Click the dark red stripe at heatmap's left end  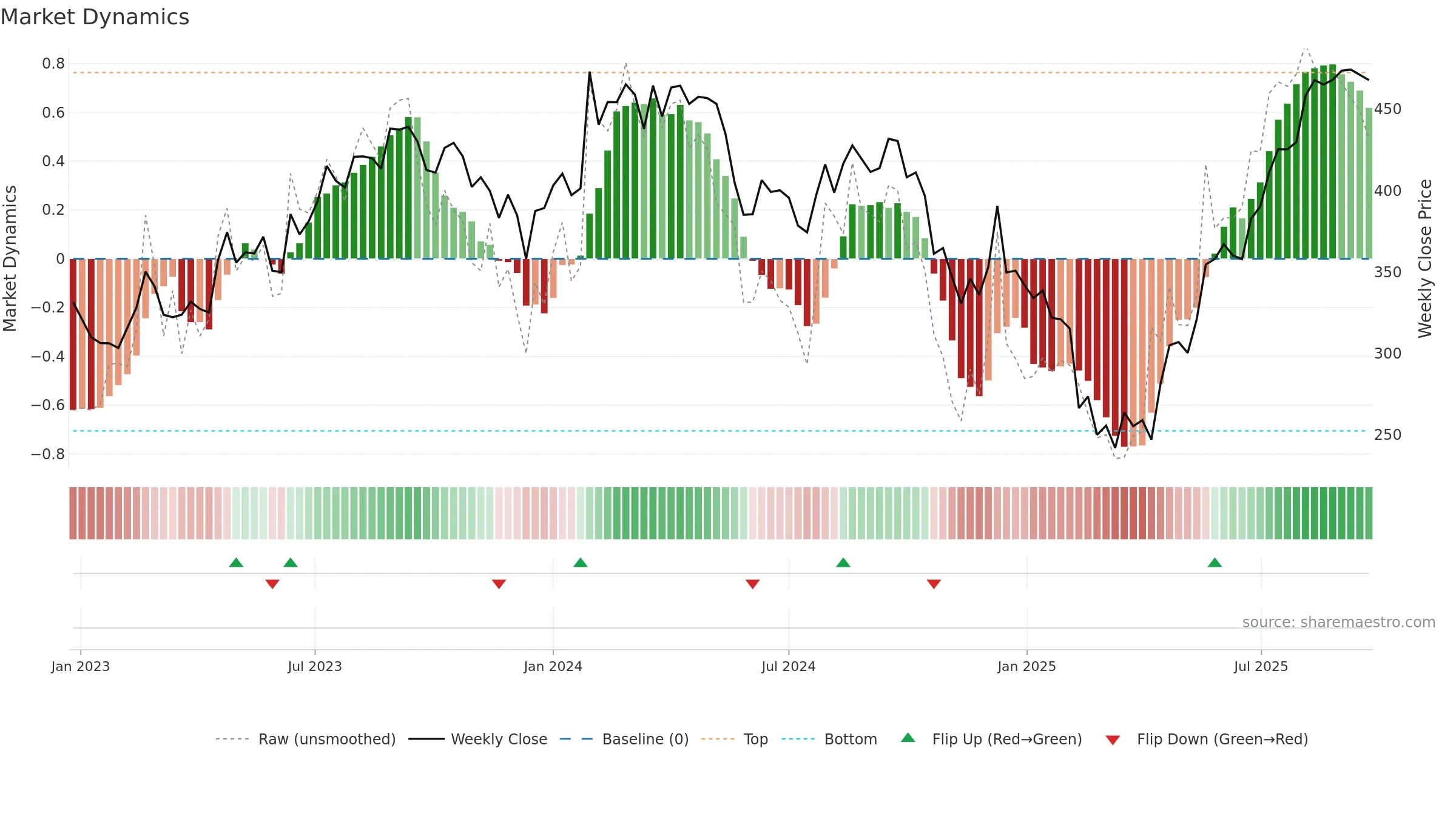click(73, 513)
